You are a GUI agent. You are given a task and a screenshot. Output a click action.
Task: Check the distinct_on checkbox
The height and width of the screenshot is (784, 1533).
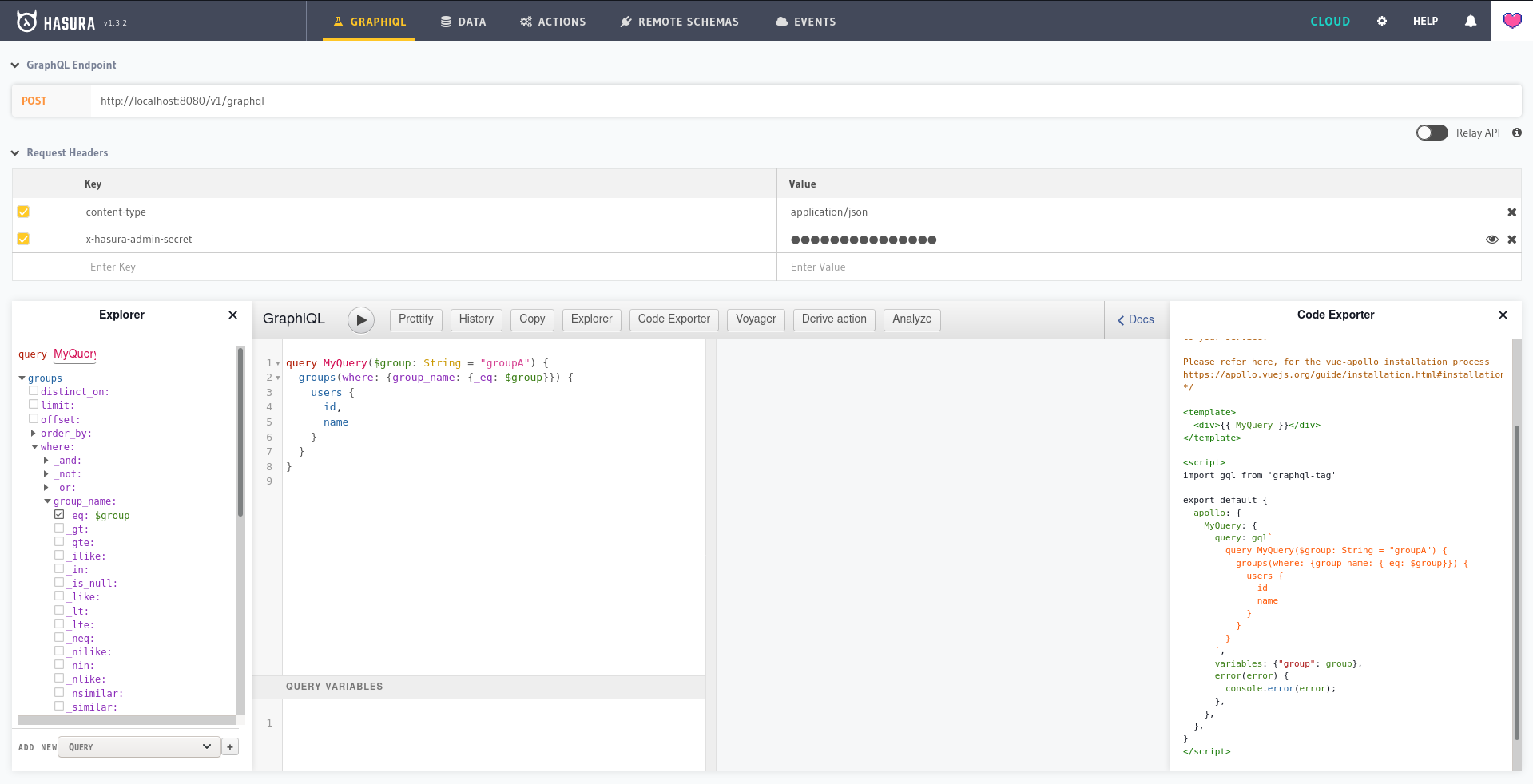pyautogui.click(x=34, y=391)
